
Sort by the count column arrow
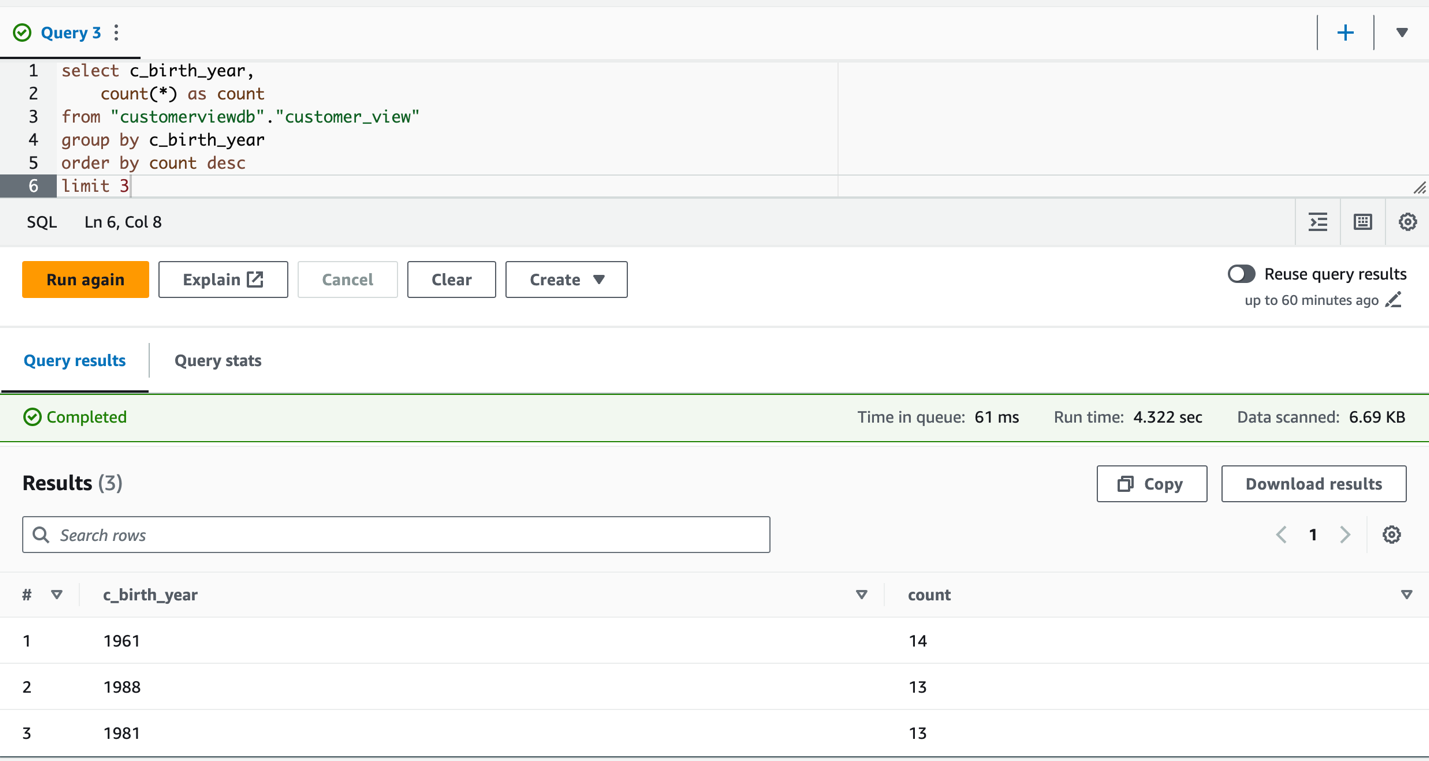(1406, 595)
